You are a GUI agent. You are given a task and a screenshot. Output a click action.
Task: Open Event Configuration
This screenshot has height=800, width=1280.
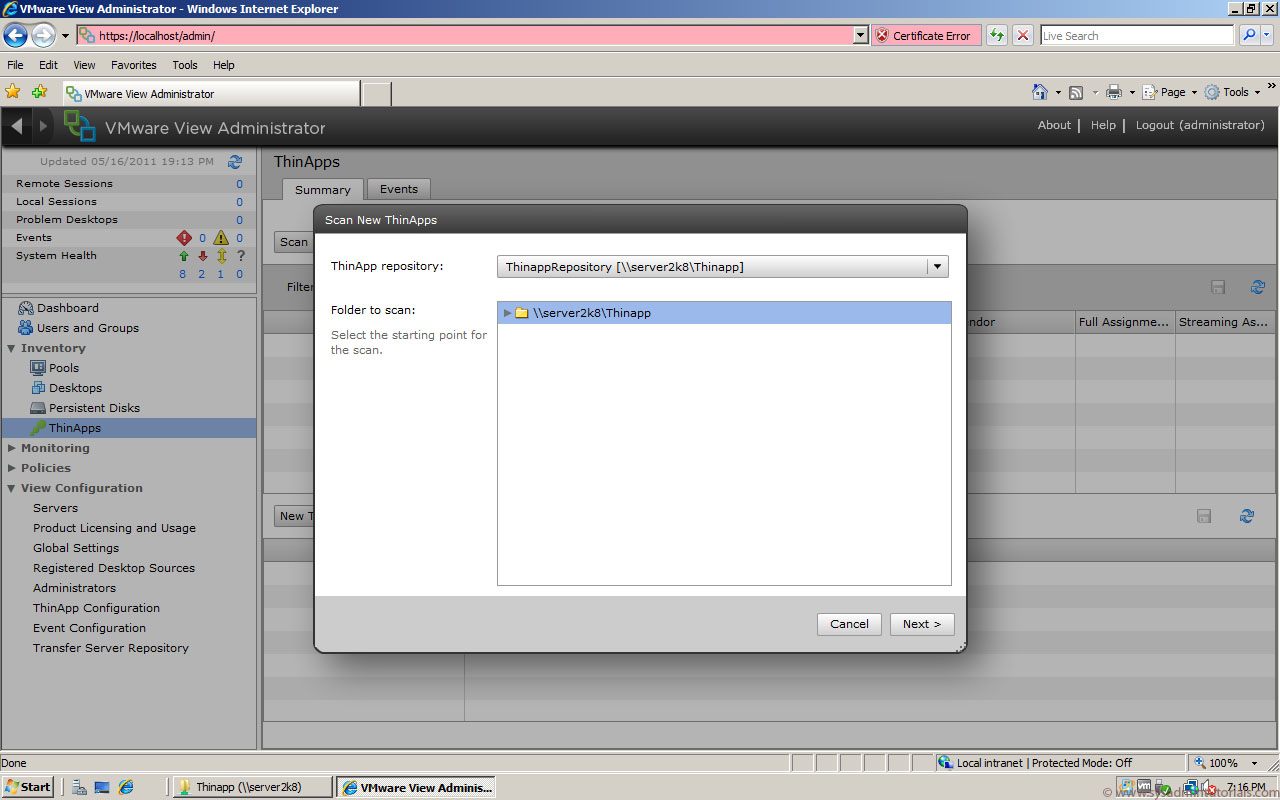89,628
